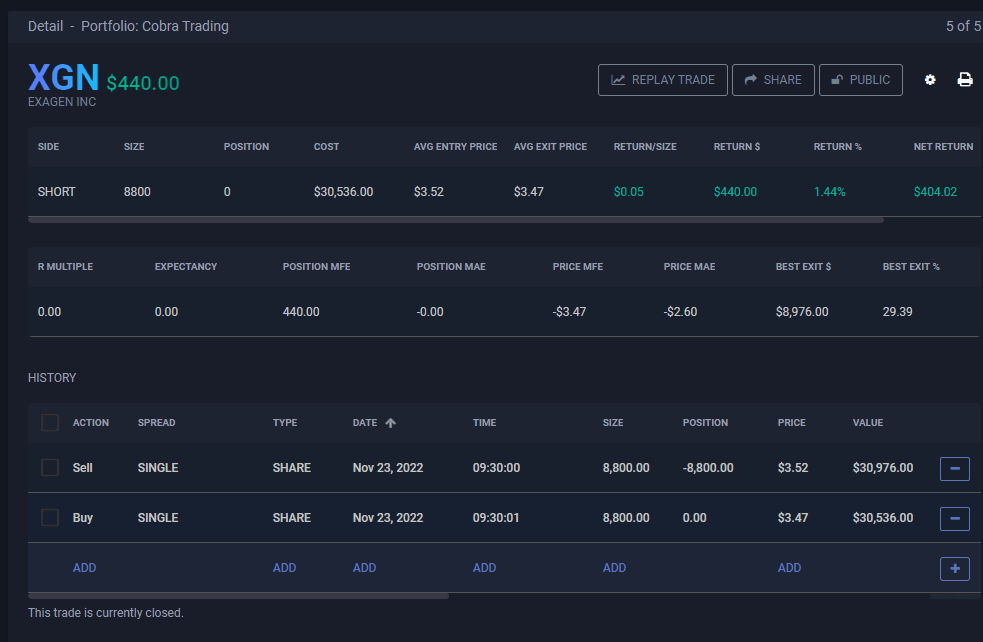Click ADD under the Size column
Viewport: 983px width, 642px height.
(x=614, y=568)
